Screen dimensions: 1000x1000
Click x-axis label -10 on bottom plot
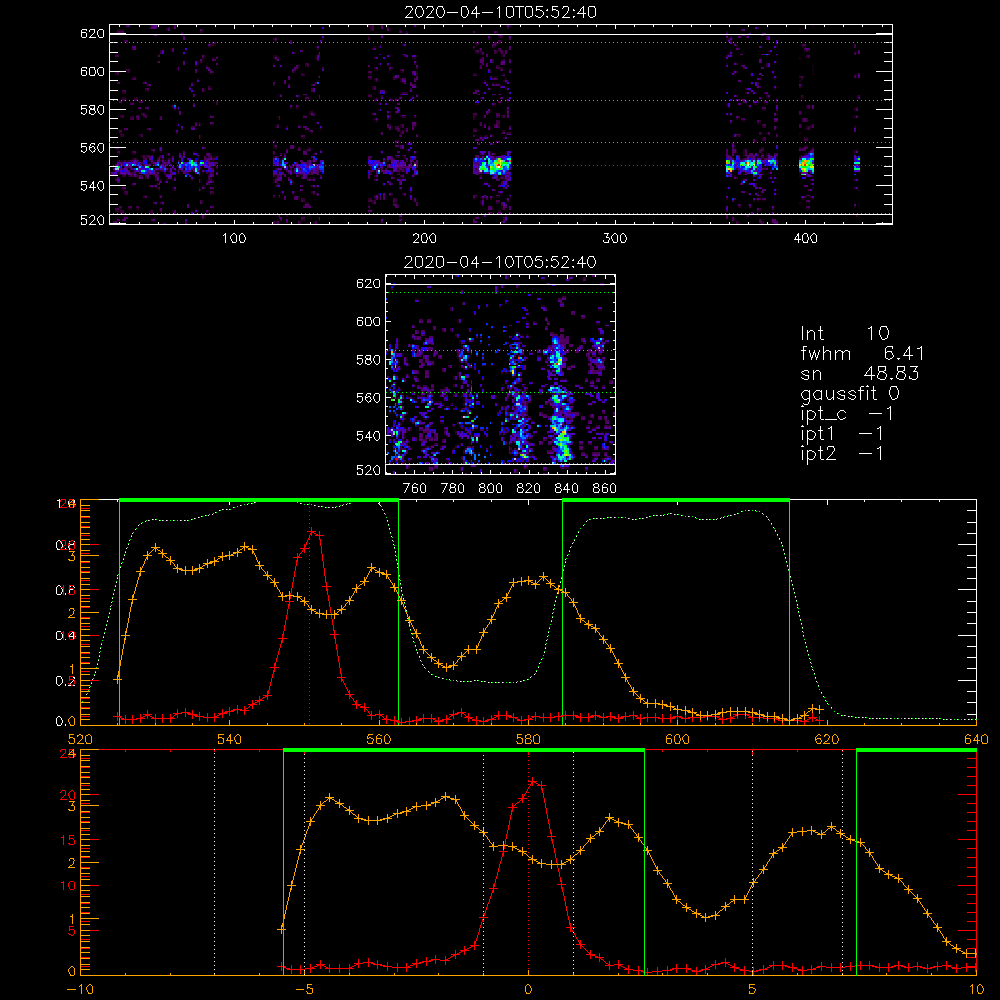point(80,990)
